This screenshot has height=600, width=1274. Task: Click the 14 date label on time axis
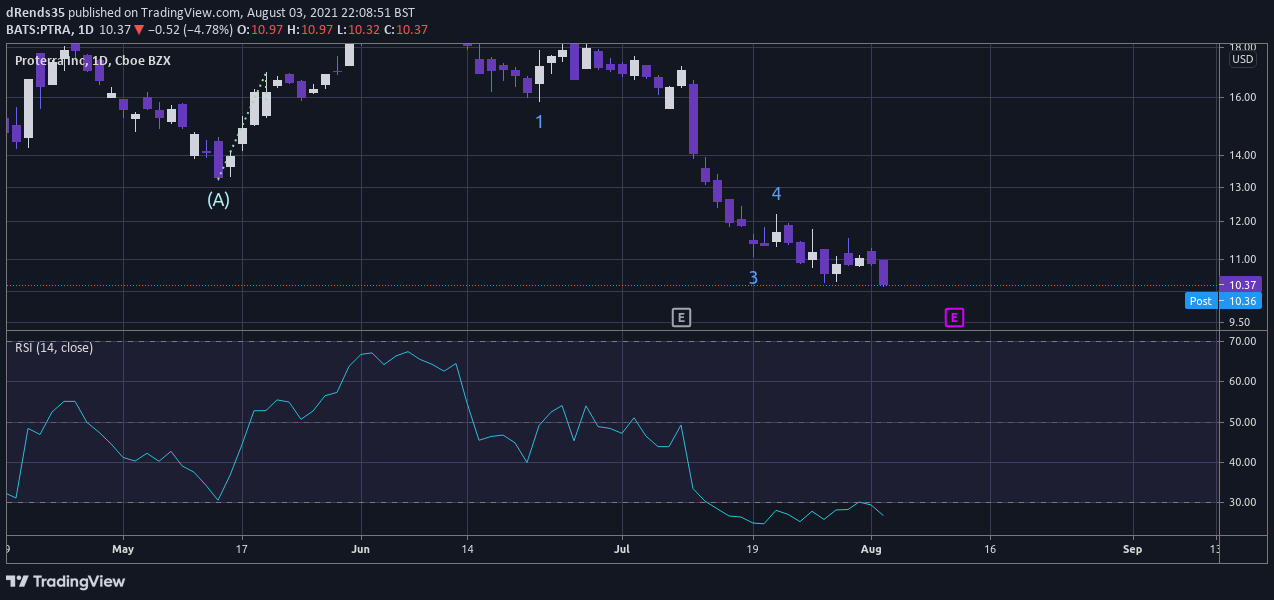pyautogui.click(x=467, y=549)
